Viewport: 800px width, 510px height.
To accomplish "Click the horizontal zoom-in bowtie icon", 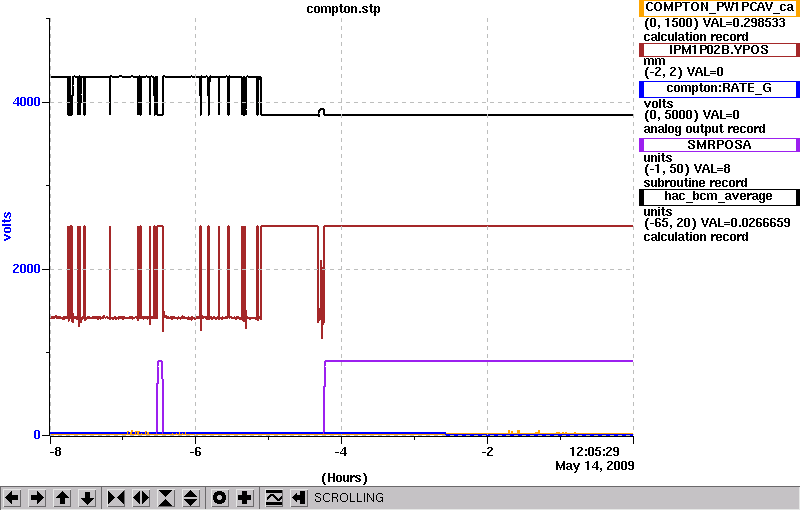I will click(116, 497).
